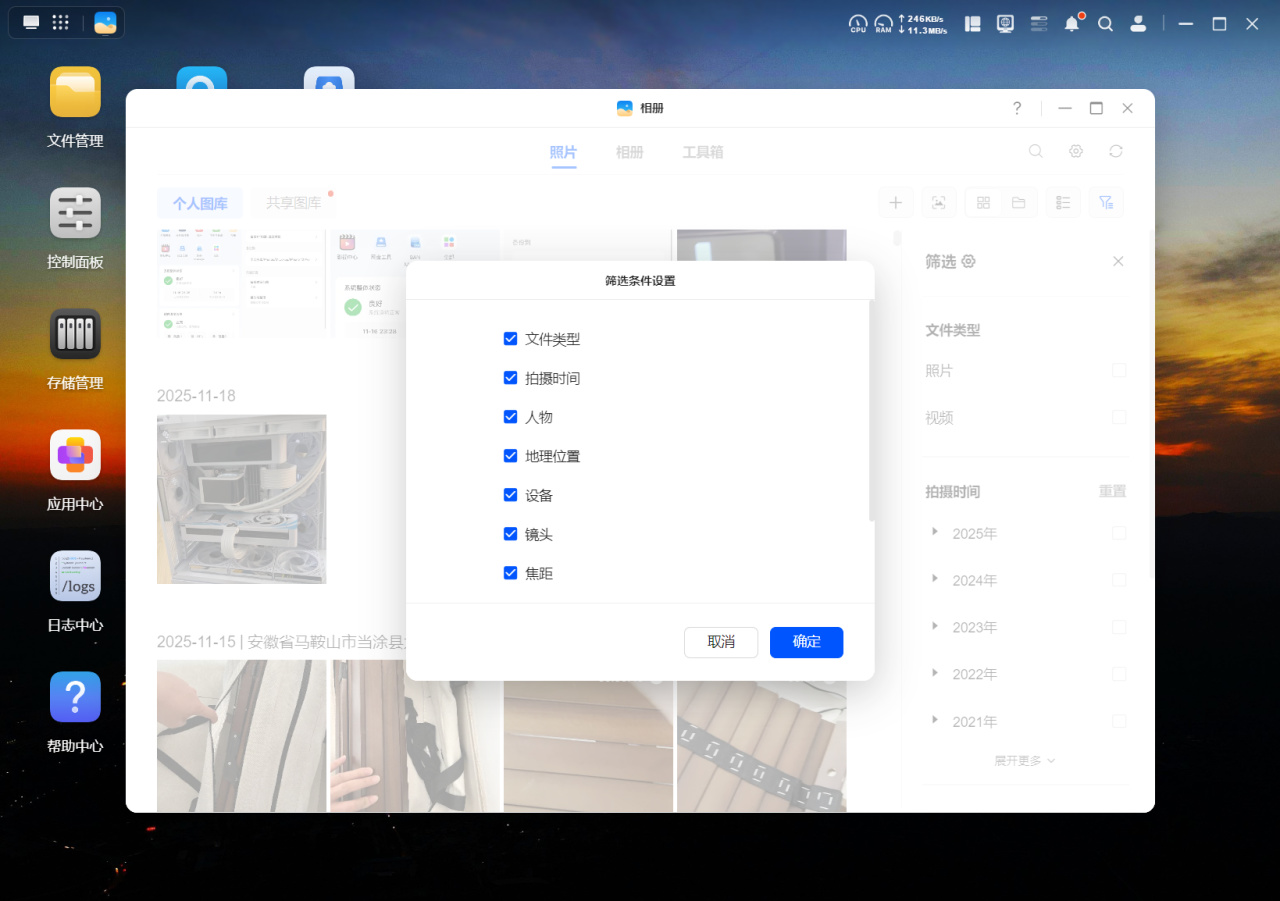Tick the 照片 checkbox in filter panel
The image size is (1280, 901).
1119,370
